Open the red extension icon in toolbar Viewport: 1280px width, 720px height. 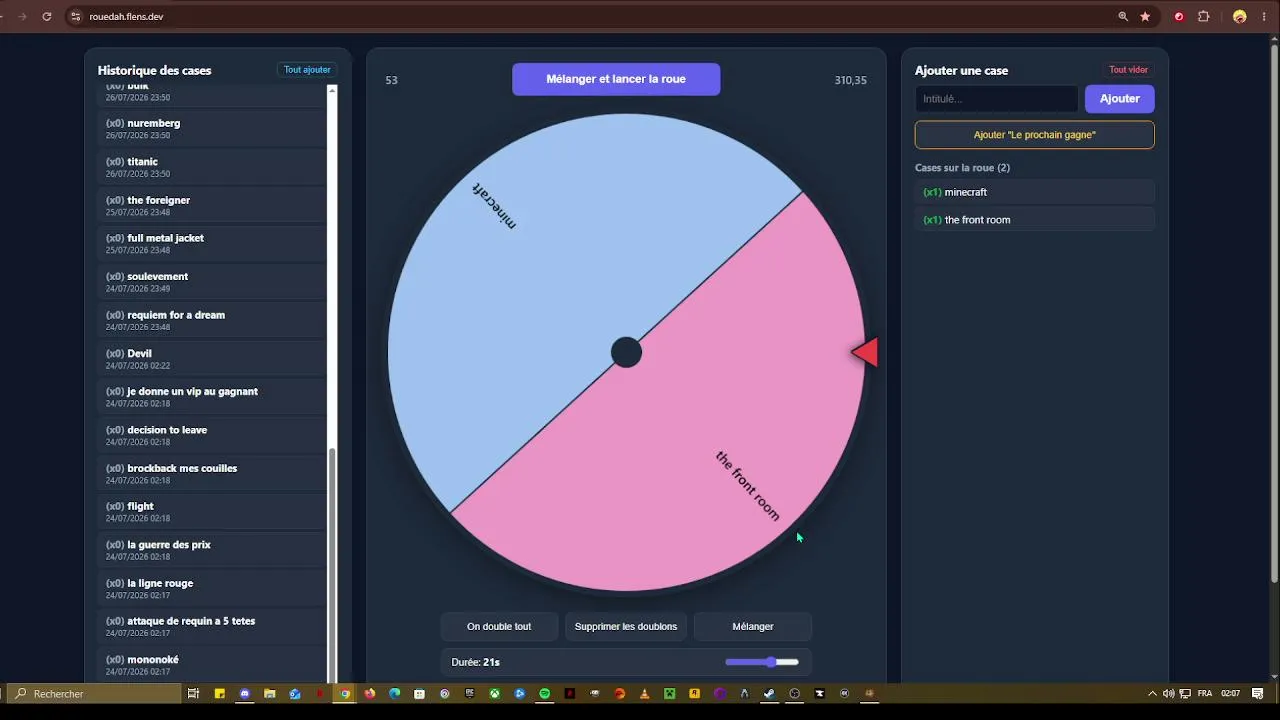coord(1179,17)
